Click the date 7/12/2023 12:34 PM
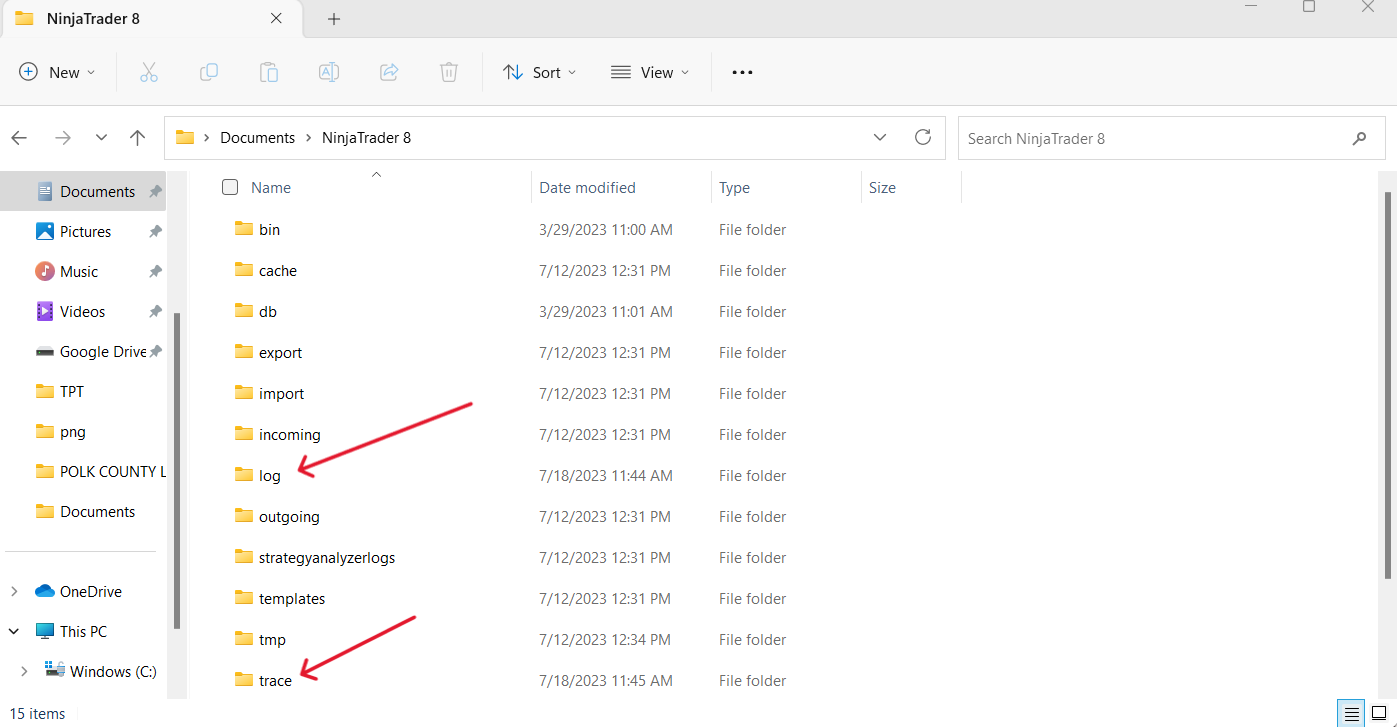The height and width of the screenshot is (727, 1397). (605, 639)
